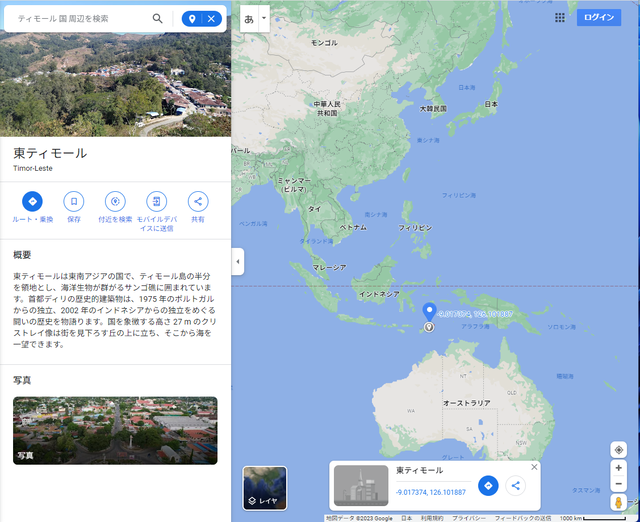Click the Timor-Leste subtitle
This screenshot has width=640, height=522.
[x=33, y=168]
